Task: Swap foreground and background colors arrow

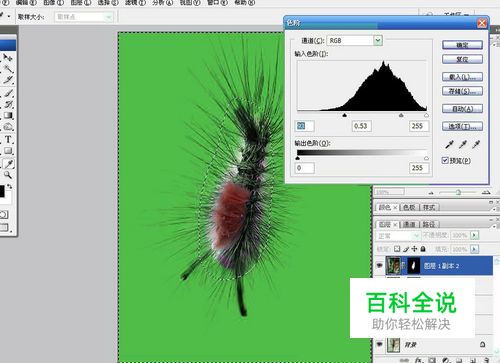Action: [9, 186]
